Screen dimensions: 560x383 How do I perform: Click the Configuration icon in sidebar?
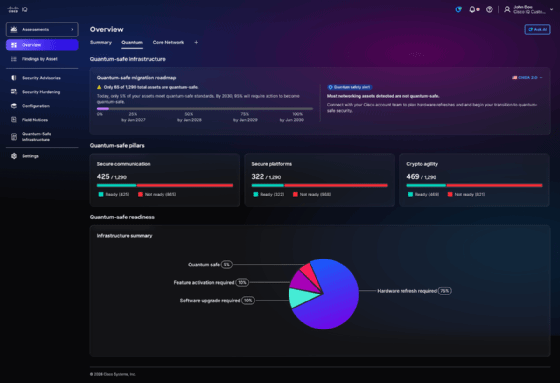[14, 106]
